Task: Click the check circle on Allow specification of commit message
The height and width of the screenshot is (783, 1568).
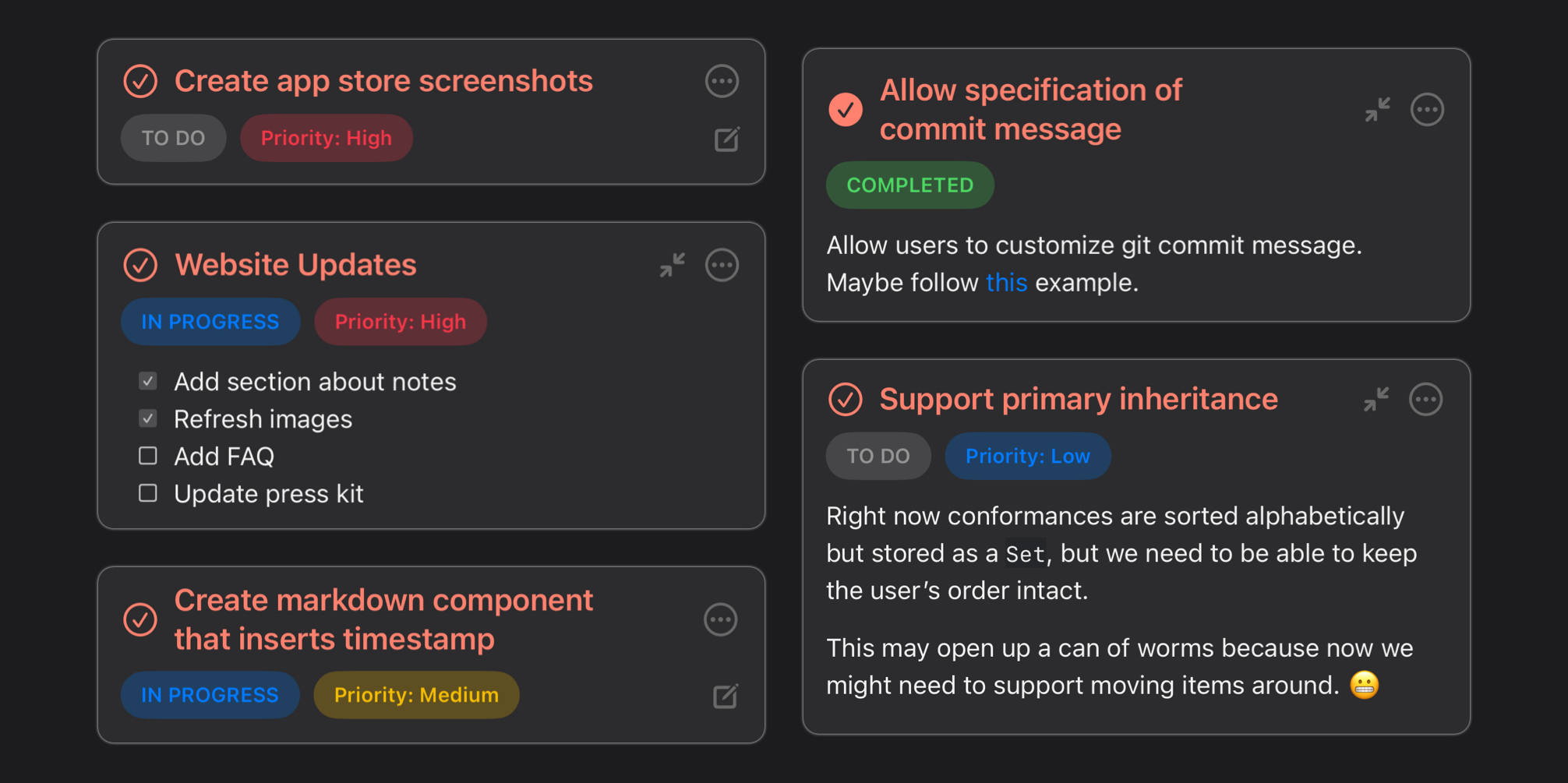Action: click(845, 111)
